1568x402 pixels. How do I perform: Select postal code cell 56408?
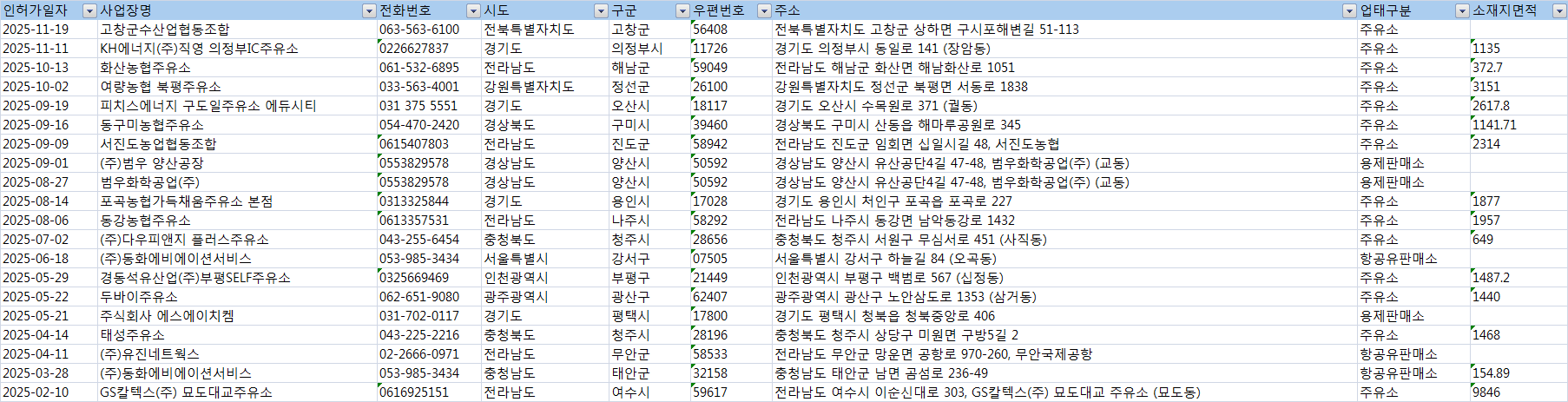coord(731,30)
